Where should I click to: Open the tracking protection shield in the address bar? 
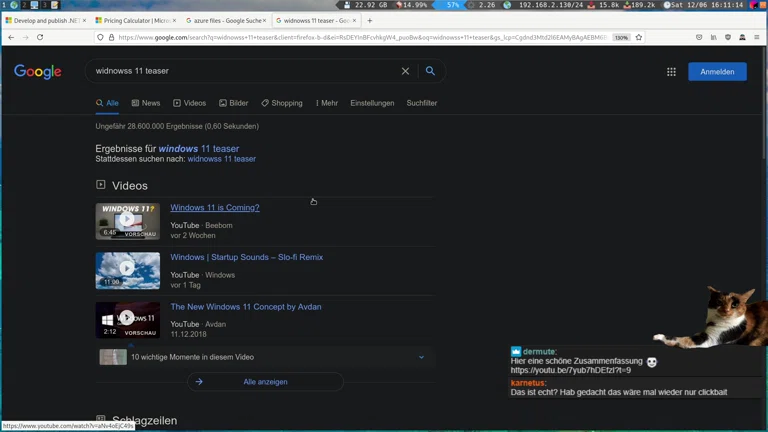click(x=100, y=37)
